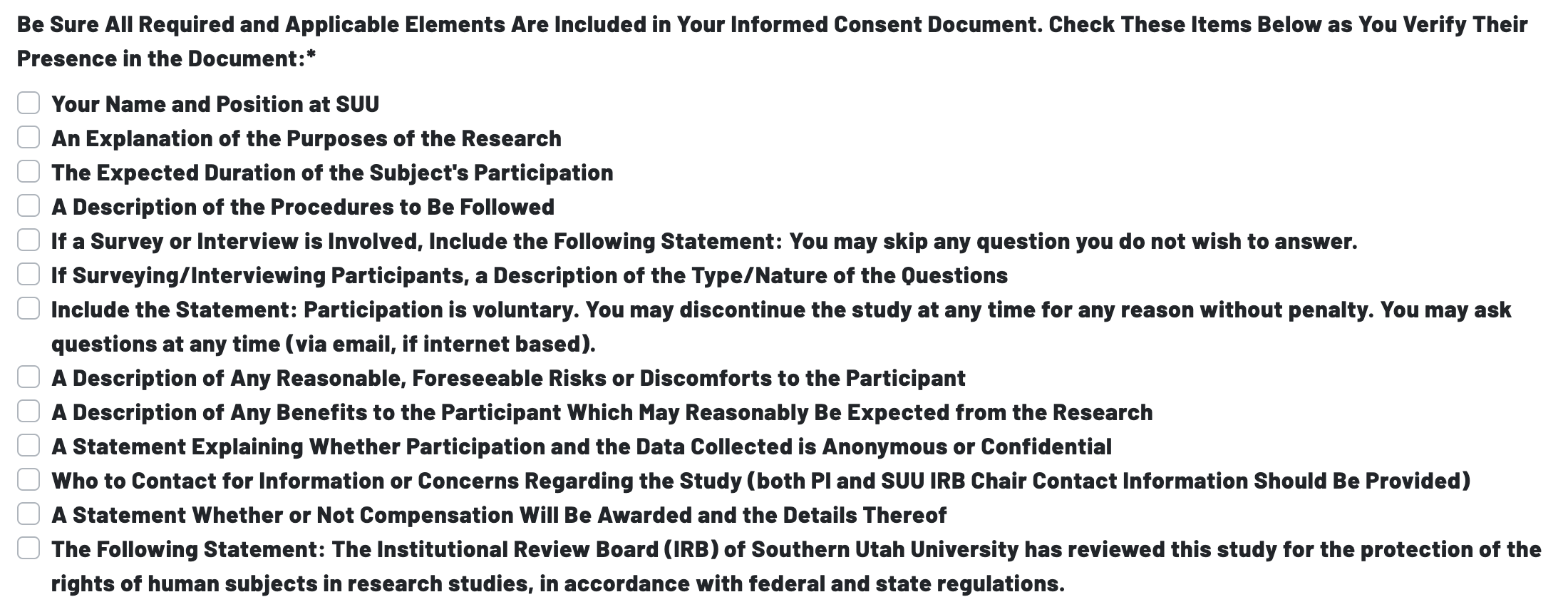Check the 'Benefits to the Participant' checkbox
The width and height of the screenshot is (1568, 612).
[x=29, y=411]
